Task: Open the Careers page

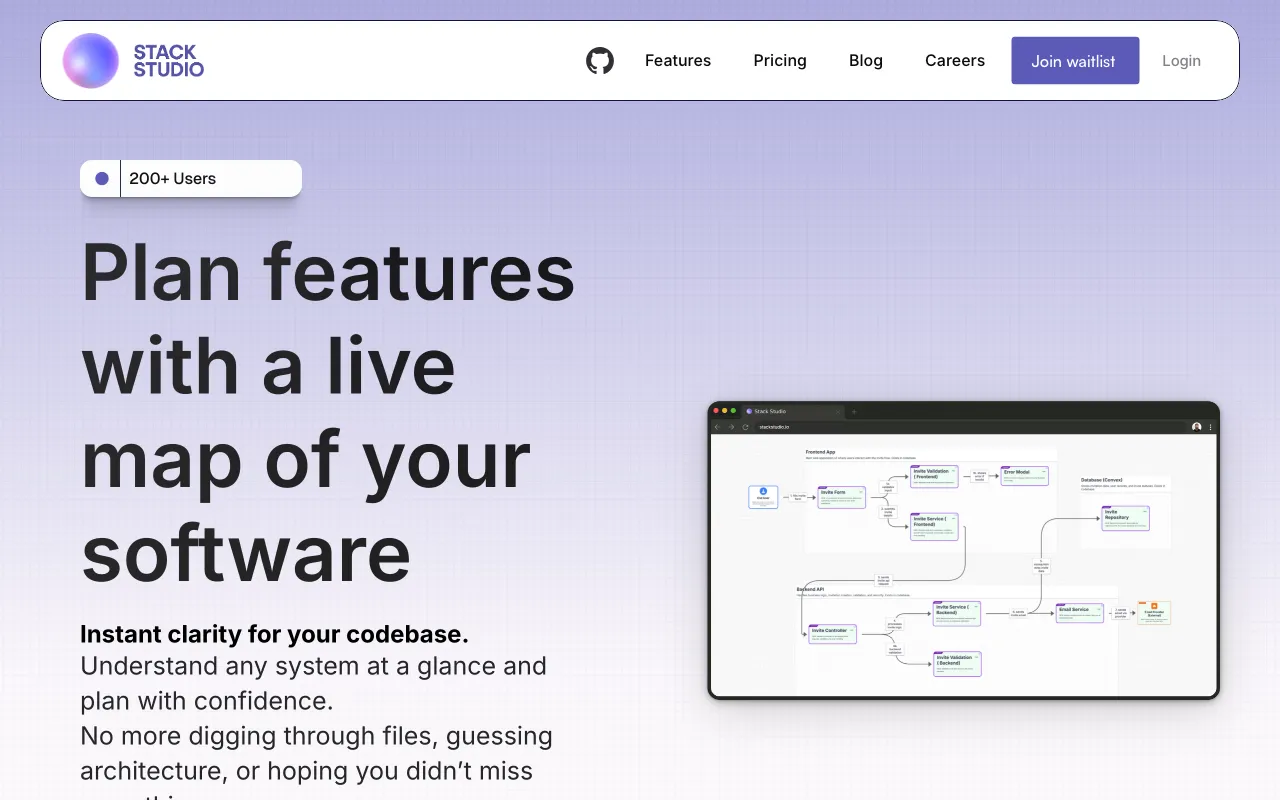Action: pos(955,60)
